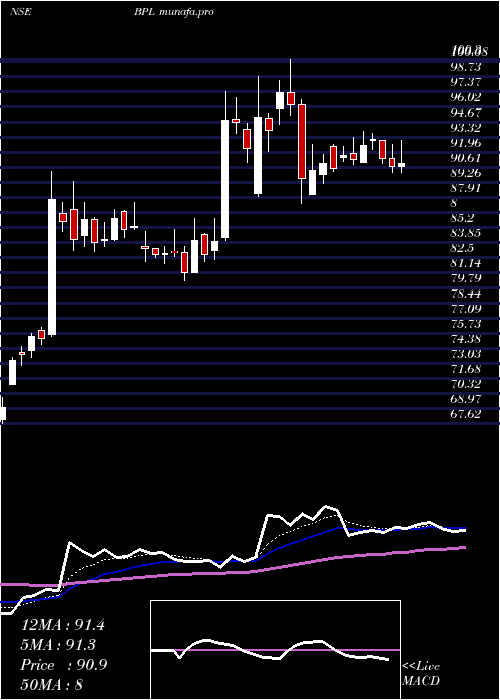The width and height of the screenshot is (500, 700).
Task: Click the Live MACD label
Action: pos(421,674)
